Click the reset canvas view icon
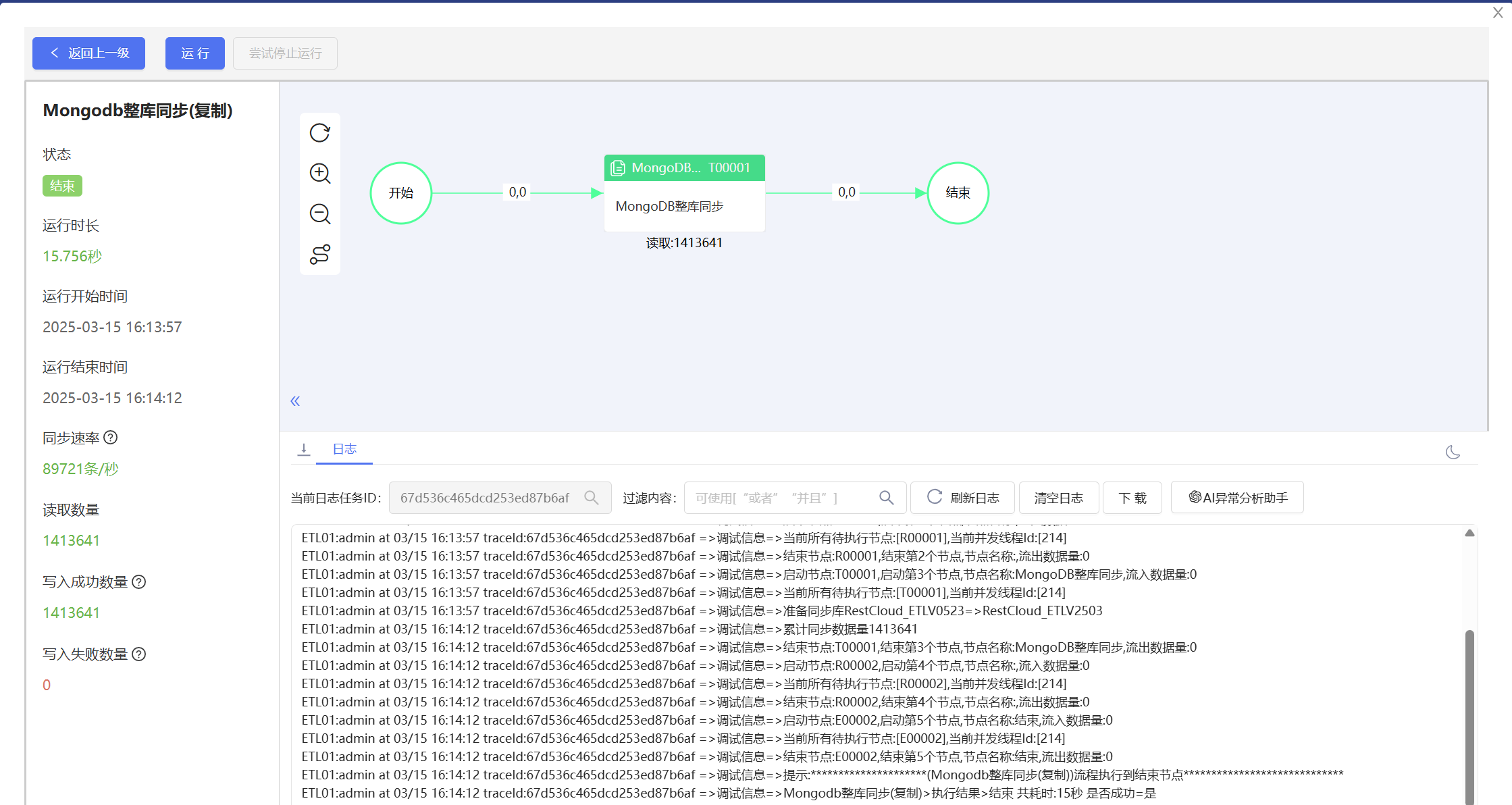Viewport: 1512px width, 805px height. 319,132
